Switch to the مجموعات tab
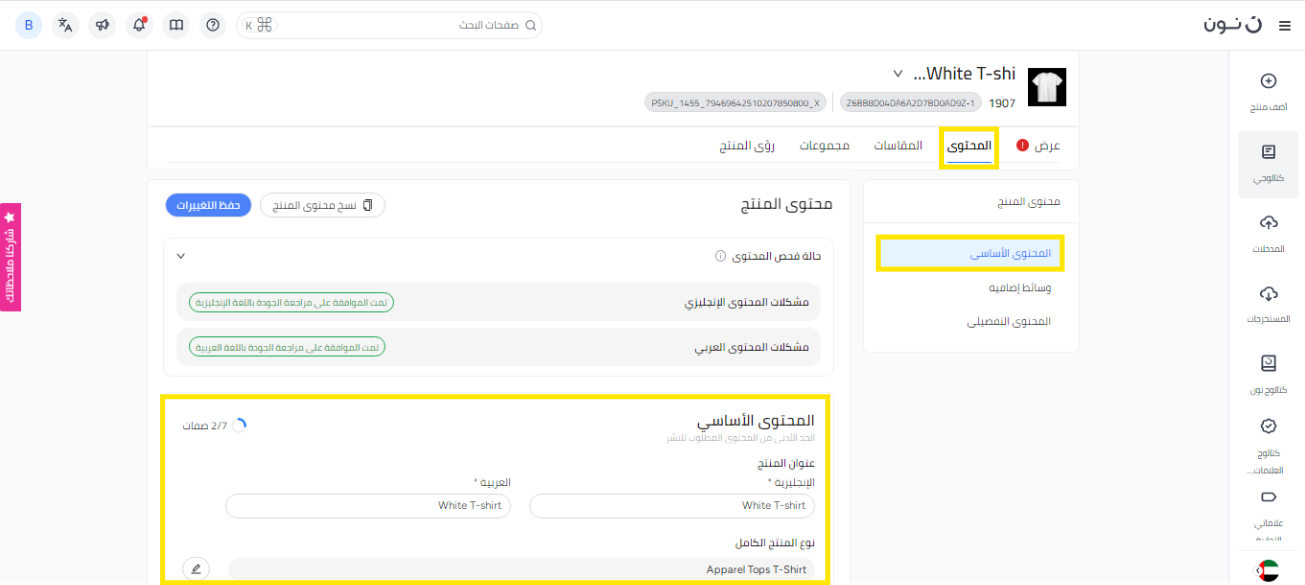The height and width of the screenshot is (585, 1305). [x=824, y=146]
